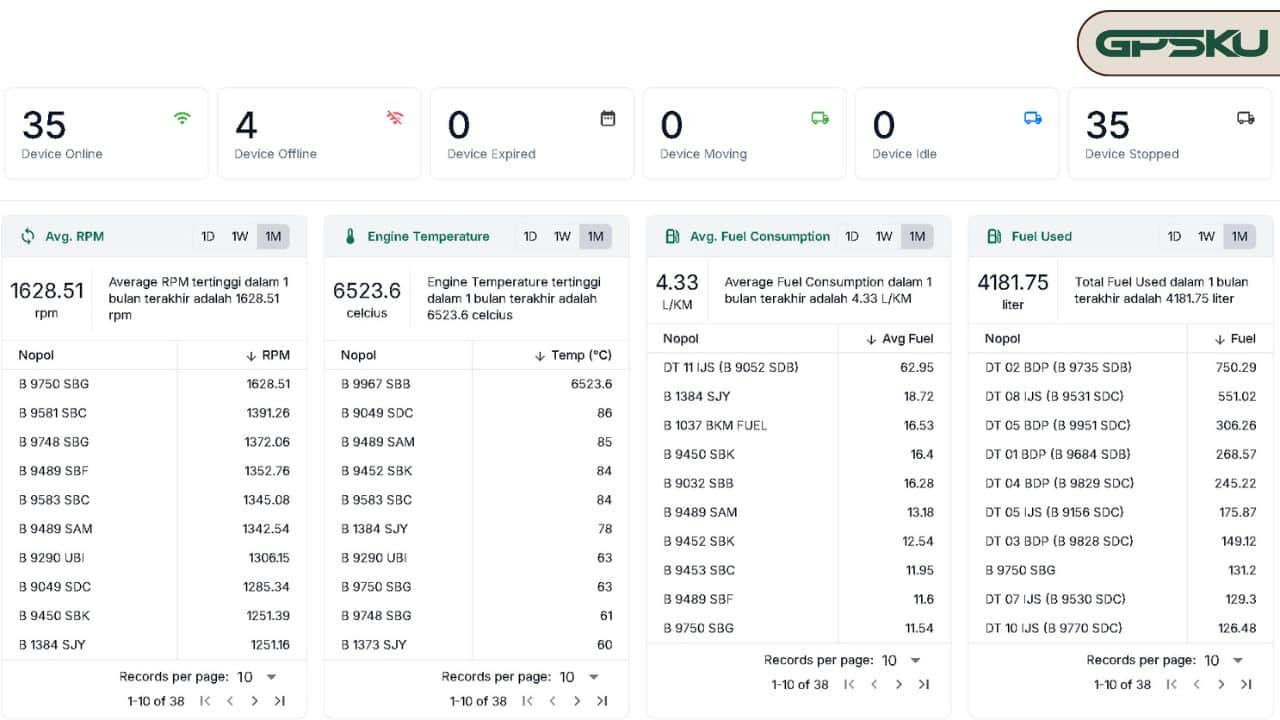Click the Device Expired calendar icon

pos(607,118)
